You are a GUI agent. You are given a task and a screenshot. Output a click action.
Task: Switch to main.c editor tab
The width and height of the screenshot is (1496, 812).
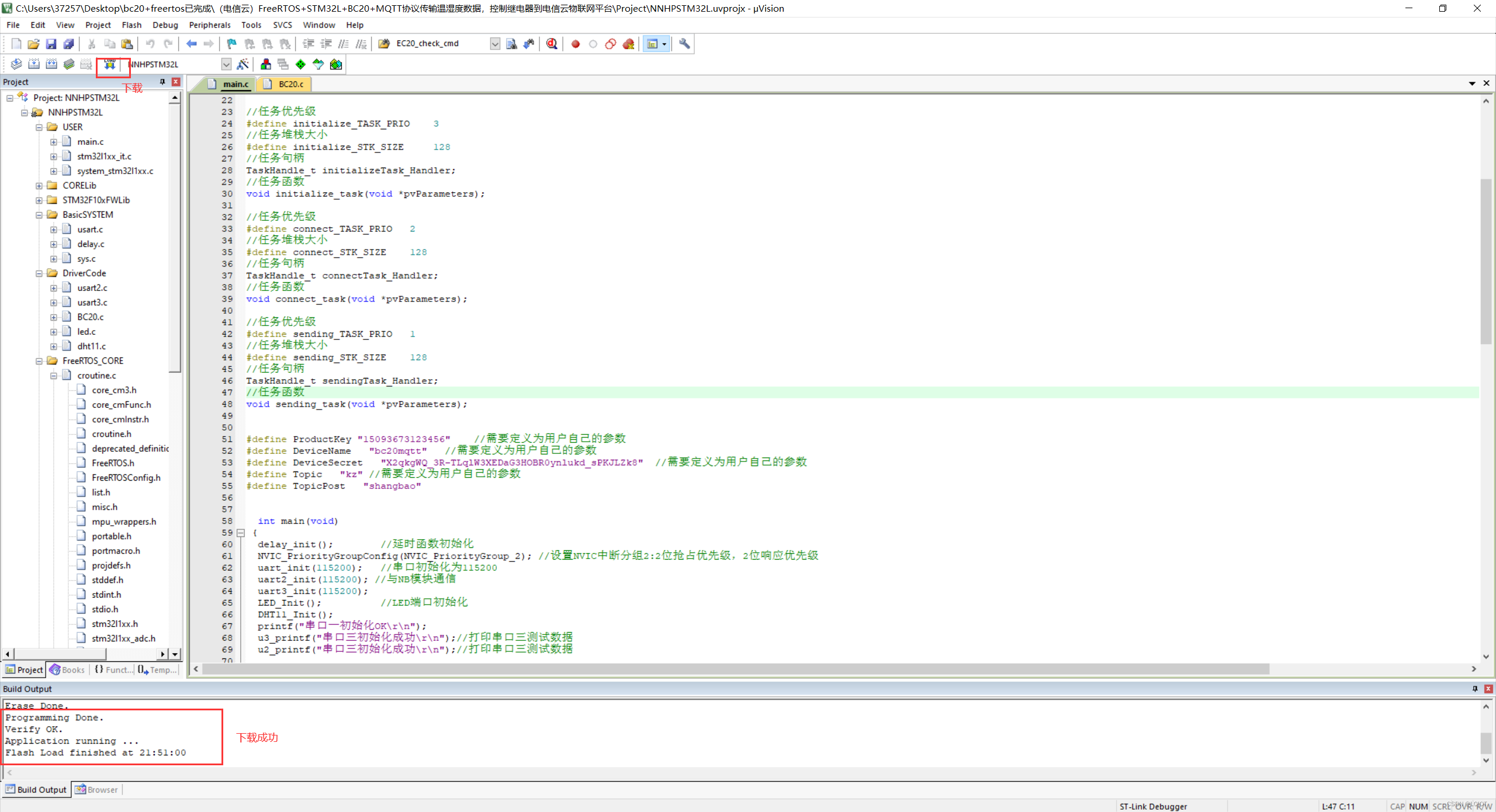click(x=229, y=84)
